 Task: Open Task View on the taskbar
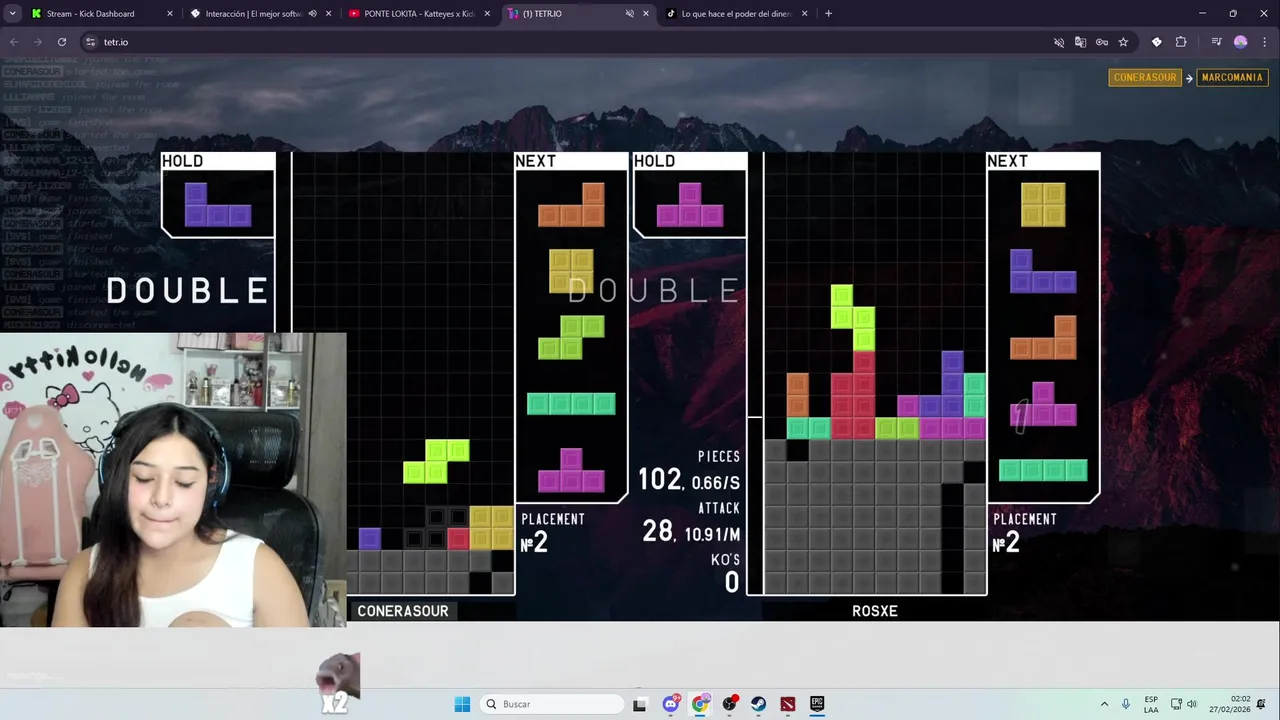click(x=640, y=704)
